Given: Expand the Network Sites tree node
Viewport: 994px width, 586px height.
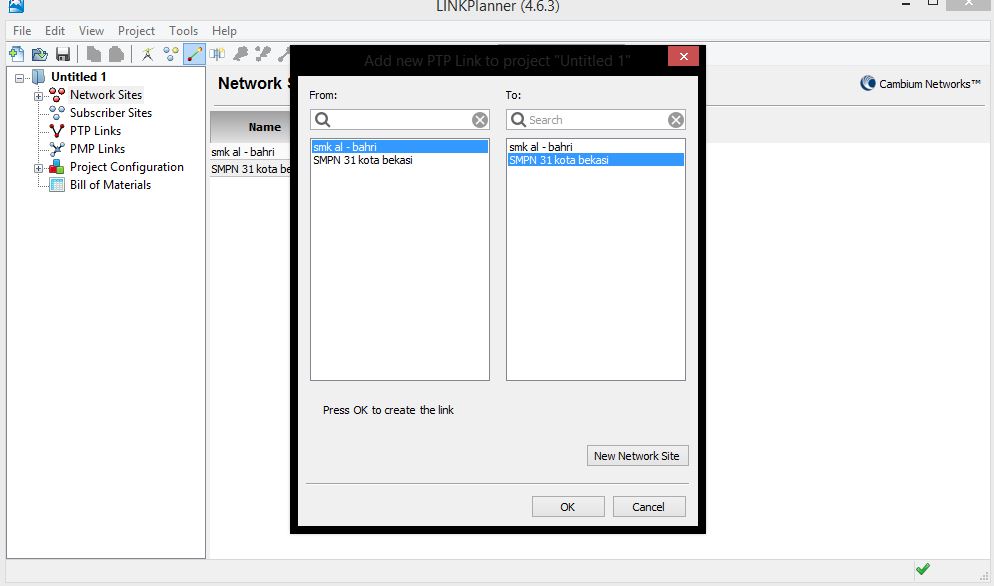Looking at the screenshot, I should coord(38,96).
